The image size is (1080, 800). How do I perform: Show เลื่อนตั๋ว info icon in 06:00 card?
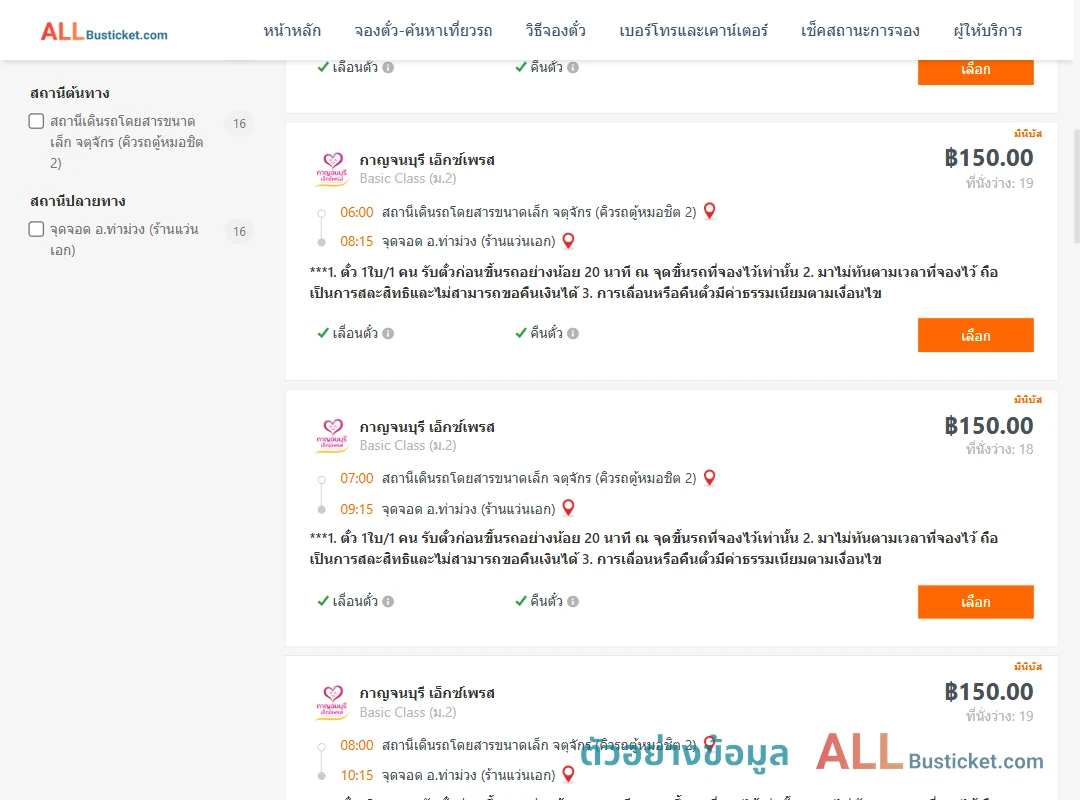coord(388,334)
